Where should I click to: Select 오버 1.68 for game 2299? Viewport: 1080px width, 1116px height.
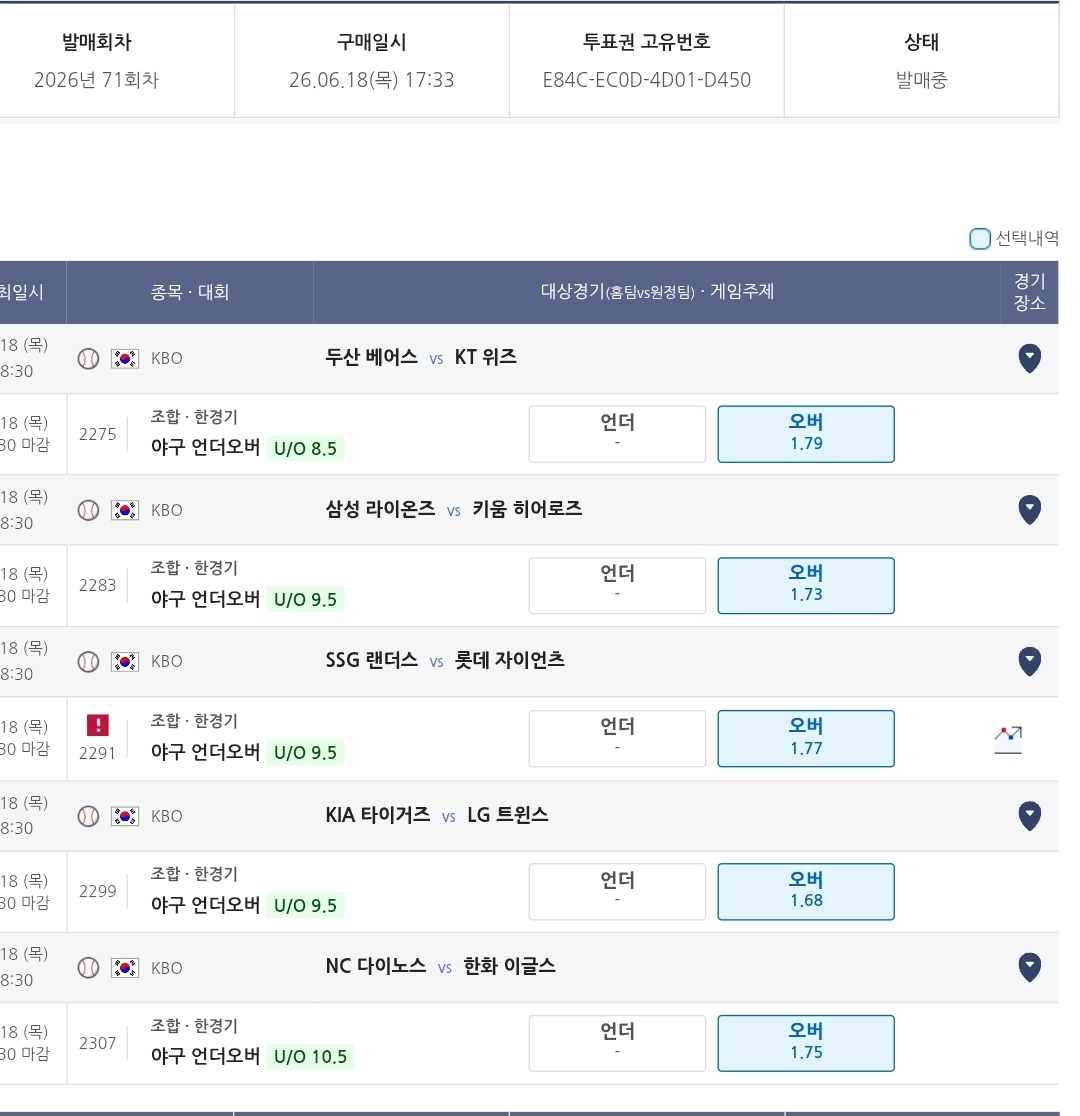coord(806,892)
